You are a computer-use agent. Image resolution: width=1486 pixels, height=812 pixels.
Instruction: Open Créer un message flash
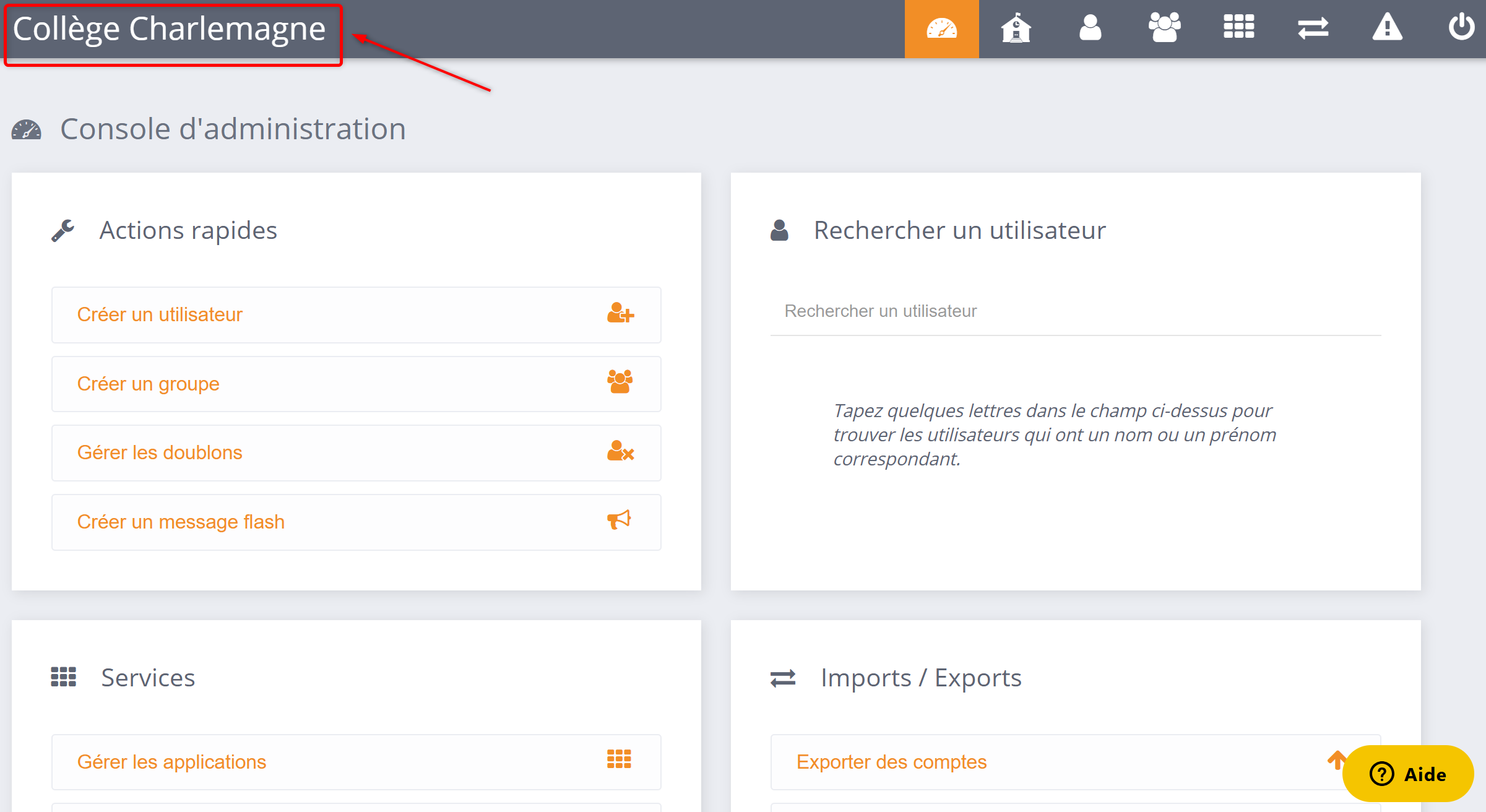click(x=356, y=522)
